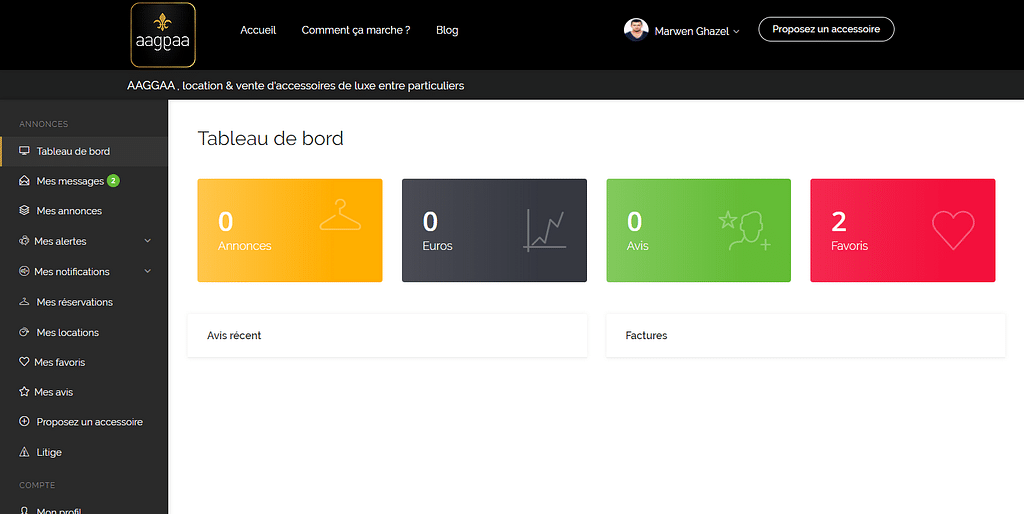Viewport: 1024px width, 514px height.
Task: Click the hanger icon on Annonces card
Action: (x=340, y=216)
